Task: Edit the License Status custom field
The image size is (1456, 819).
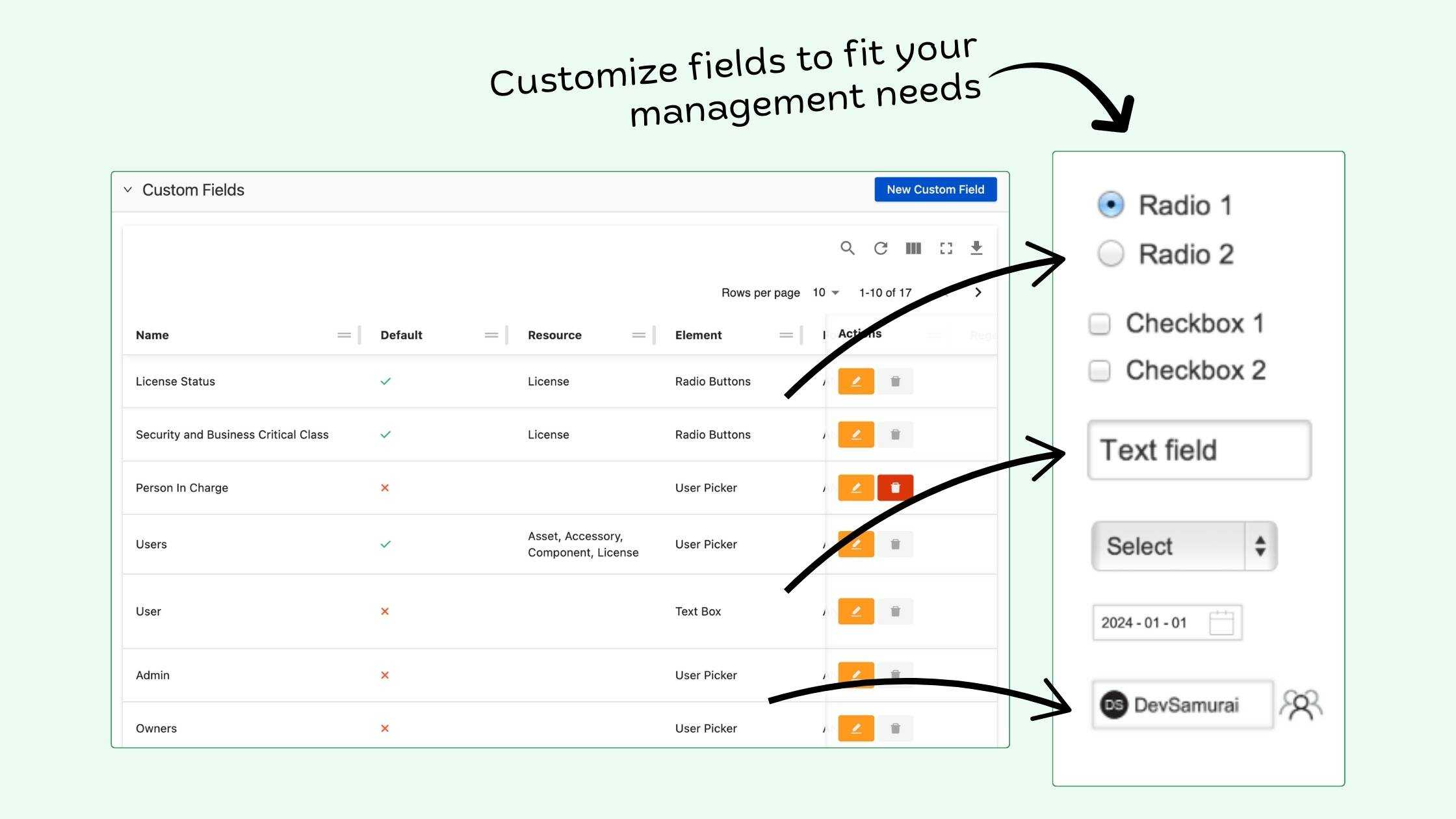Action: pos(855,382)
